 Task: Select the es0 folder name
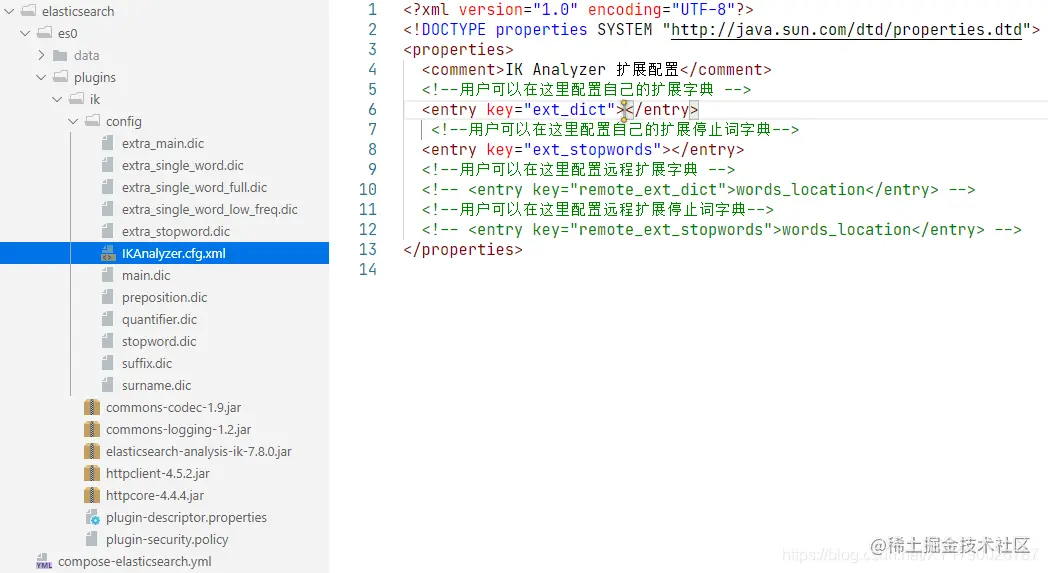[x=68, y=33]
